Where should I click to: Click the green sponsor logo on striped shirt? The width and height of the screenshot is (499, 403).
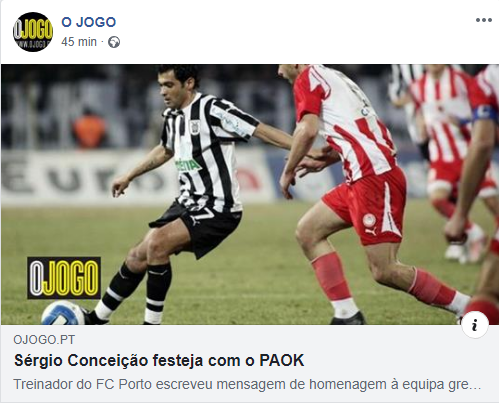[188, 164]
